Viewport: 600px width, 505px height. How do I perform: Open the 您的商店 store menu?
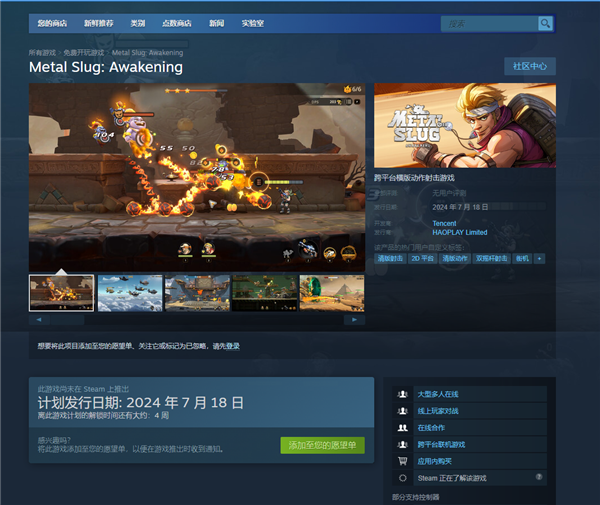(52, 23)
